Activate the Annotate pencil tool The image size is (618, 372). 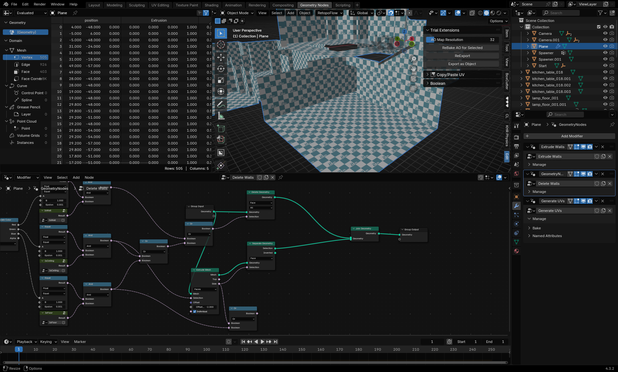click(x=221, y=104)
